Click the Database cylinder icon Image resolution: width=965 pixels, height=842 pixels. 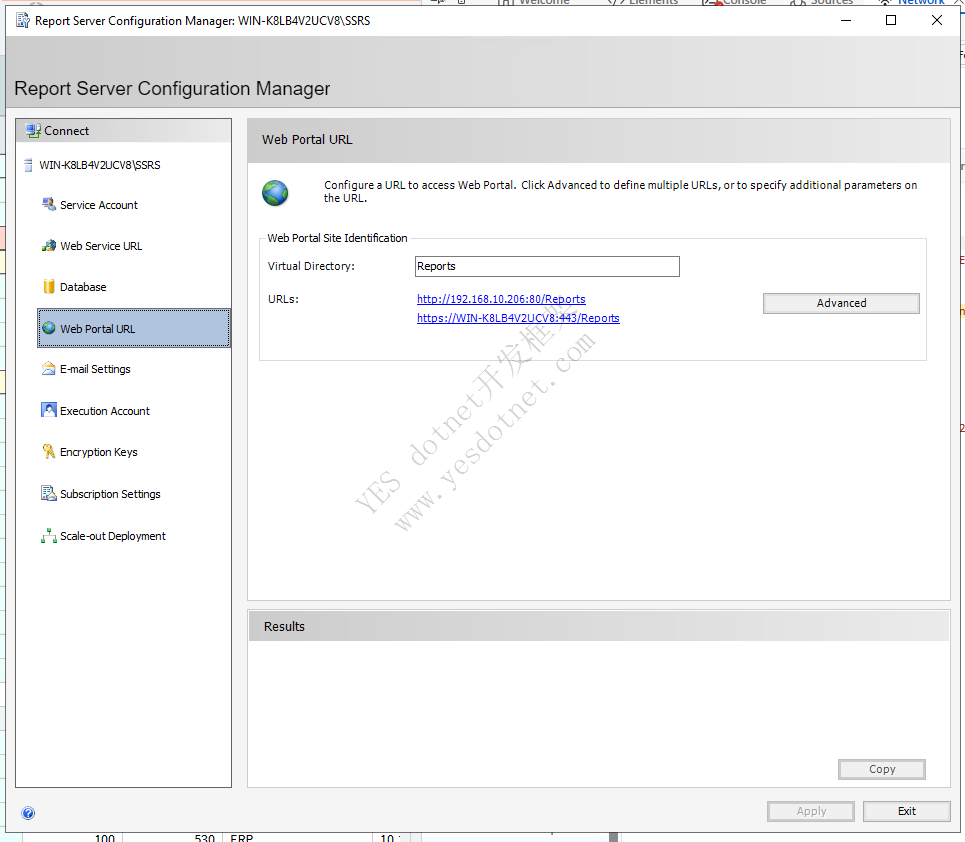48,287
